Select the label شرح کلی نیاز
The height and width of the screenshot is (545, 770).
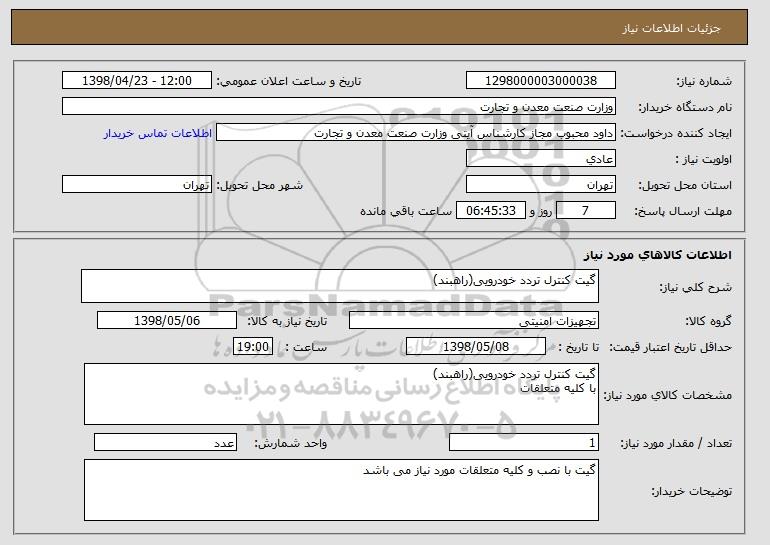click(x=695, y=288)
